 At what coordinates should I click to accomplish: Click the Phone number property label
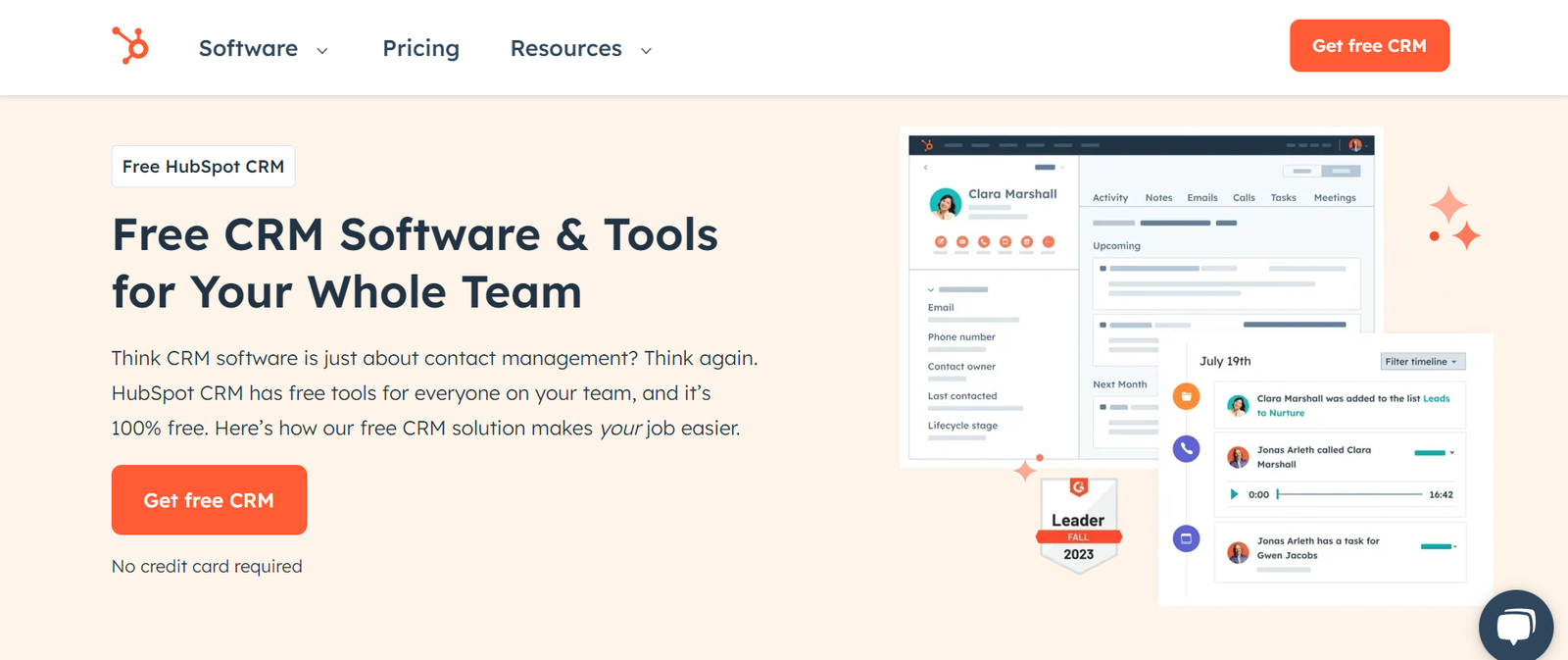coord(961,337)
